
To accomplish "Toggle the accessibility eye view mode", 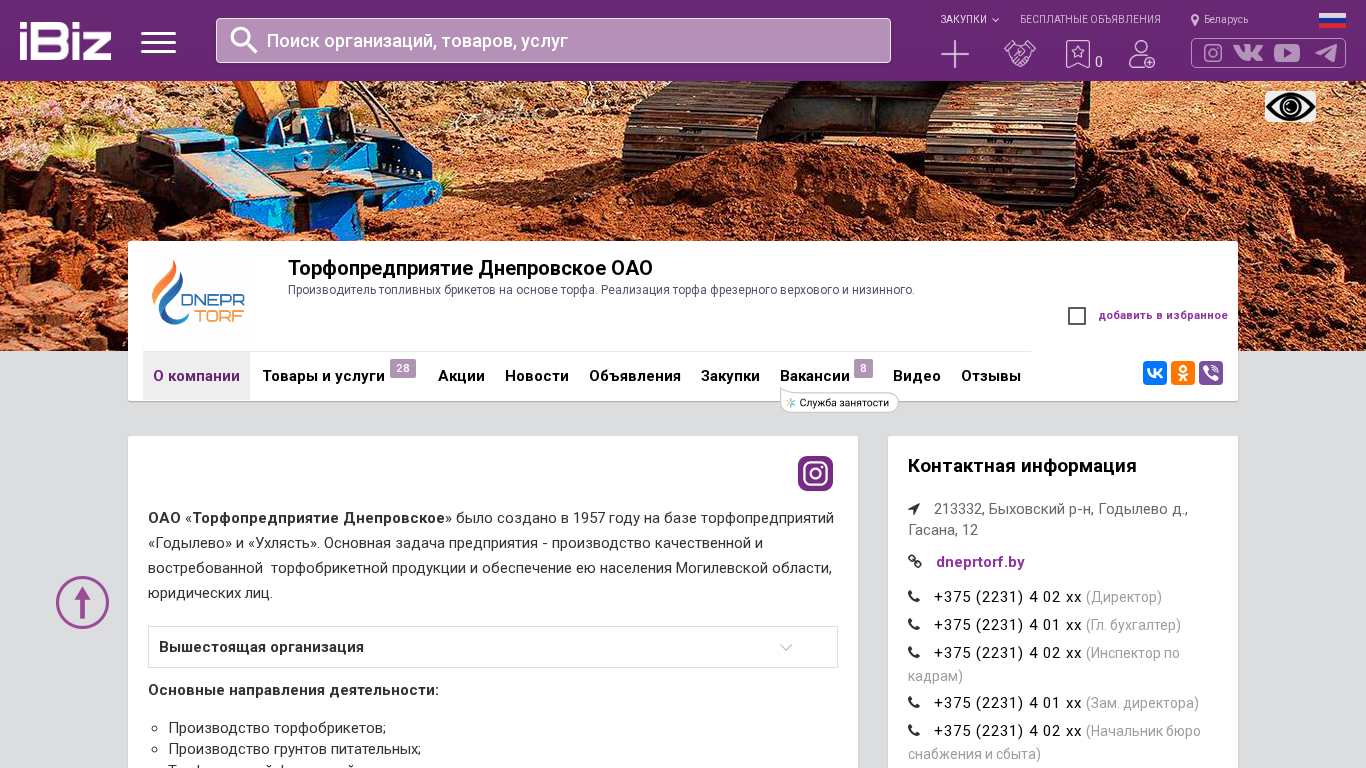I will pyautogui.click(x=1290, y=106).
